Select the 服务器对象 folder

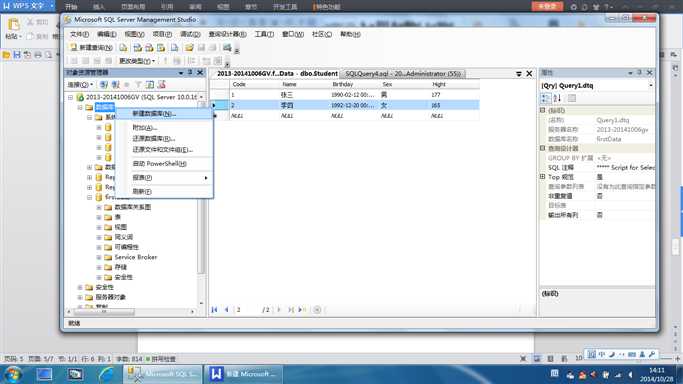(x=111, y=297)
